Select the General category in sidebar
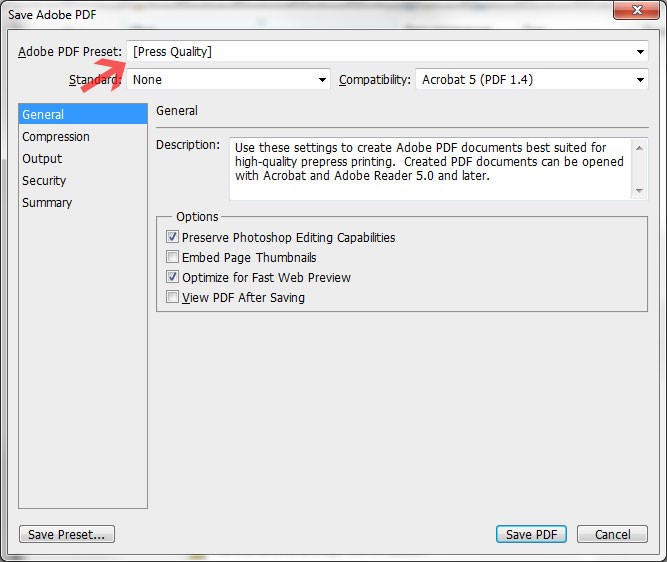This screenshot has width=667, height=562. (83, 114)
